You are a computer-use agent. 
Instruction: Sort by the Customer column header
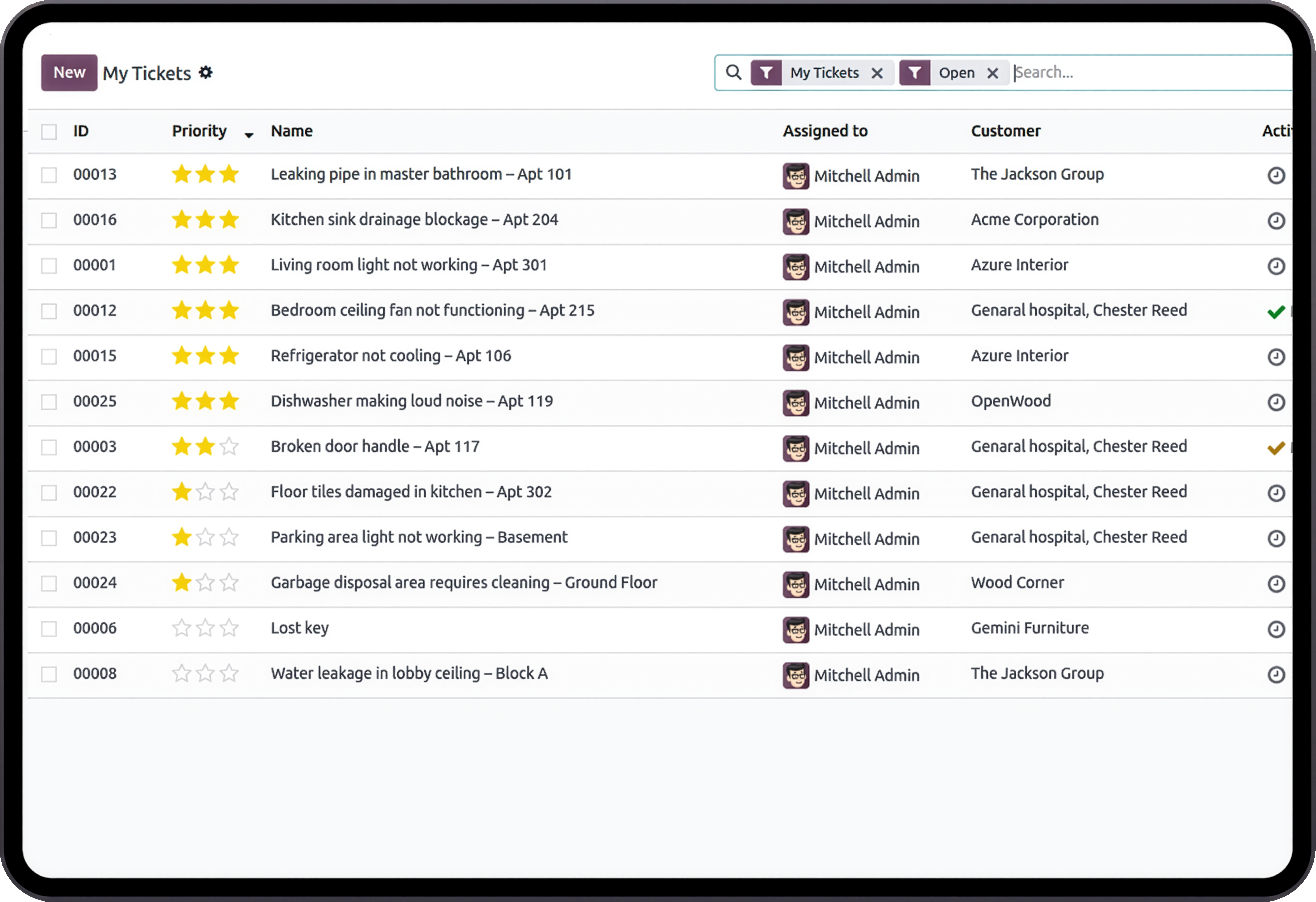(x=1006, y=131)
